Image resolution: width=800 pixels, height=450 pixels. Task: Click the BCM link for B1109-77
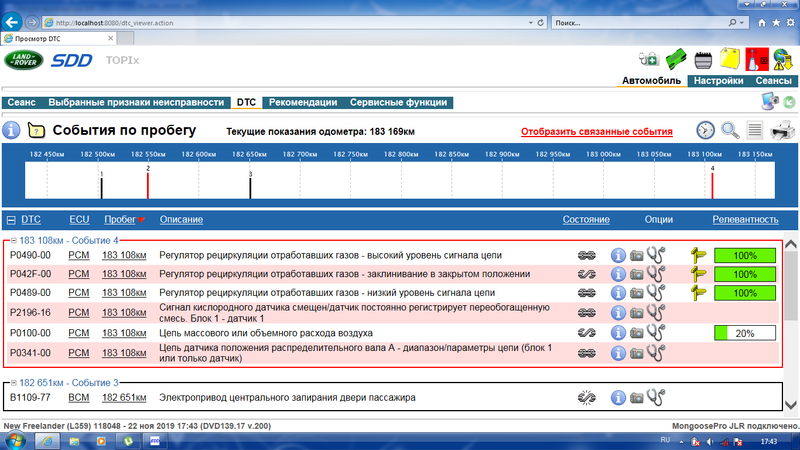pos(79,397)
